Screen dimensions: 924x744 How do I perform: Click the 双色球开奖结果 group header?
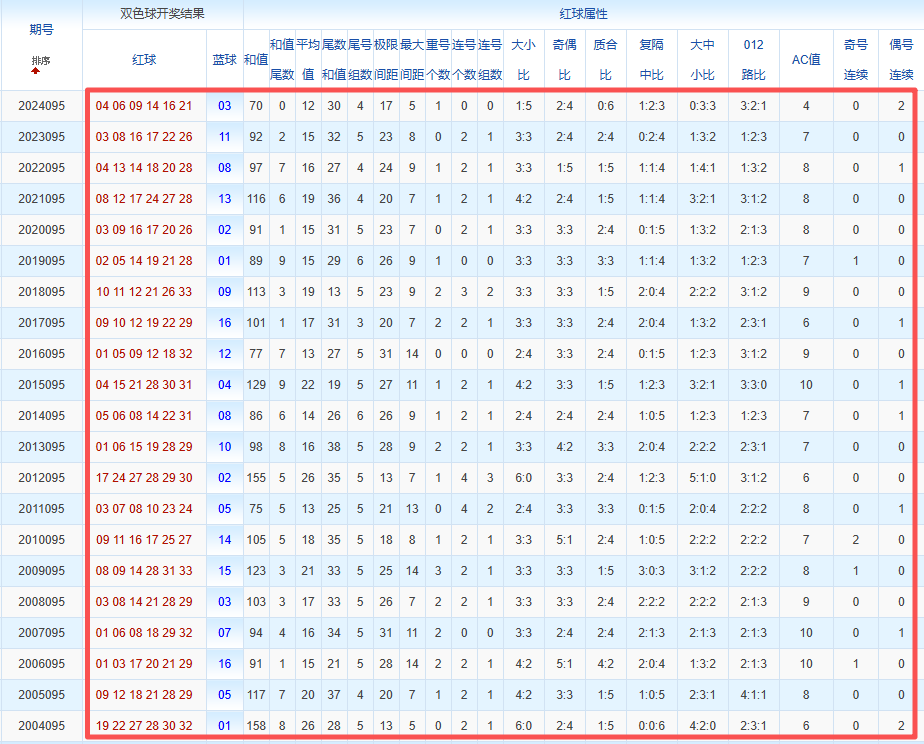162,15
